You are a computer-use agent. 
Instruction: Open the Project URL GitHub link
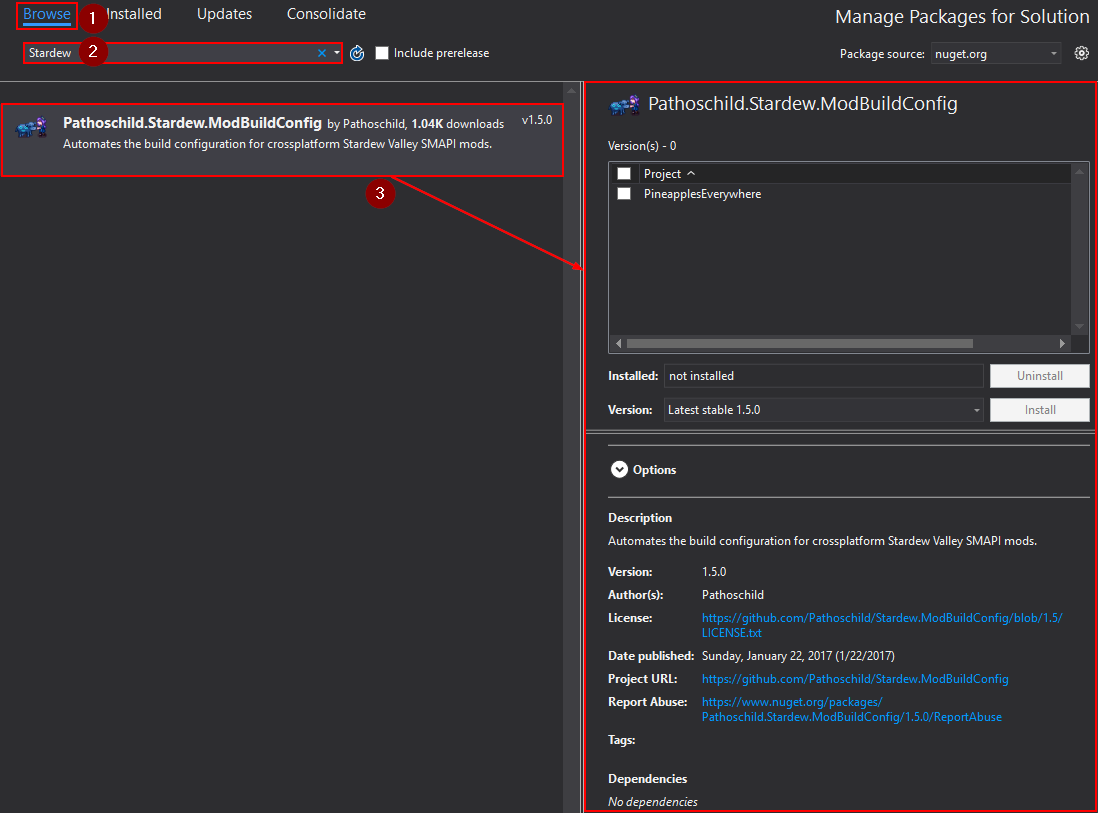(x=855, y=679)
